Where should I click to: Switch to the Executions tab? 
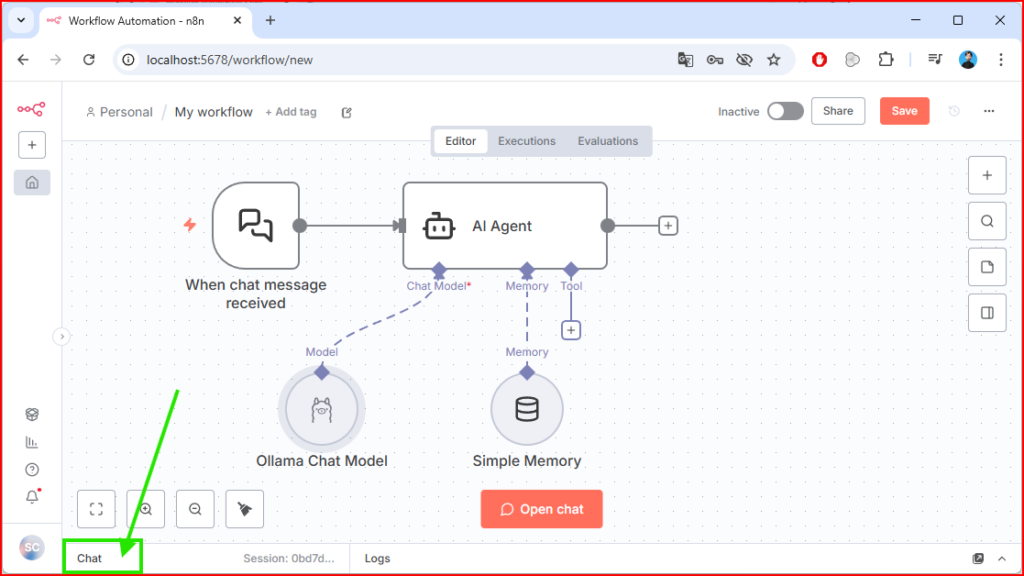tap(526, 141)
